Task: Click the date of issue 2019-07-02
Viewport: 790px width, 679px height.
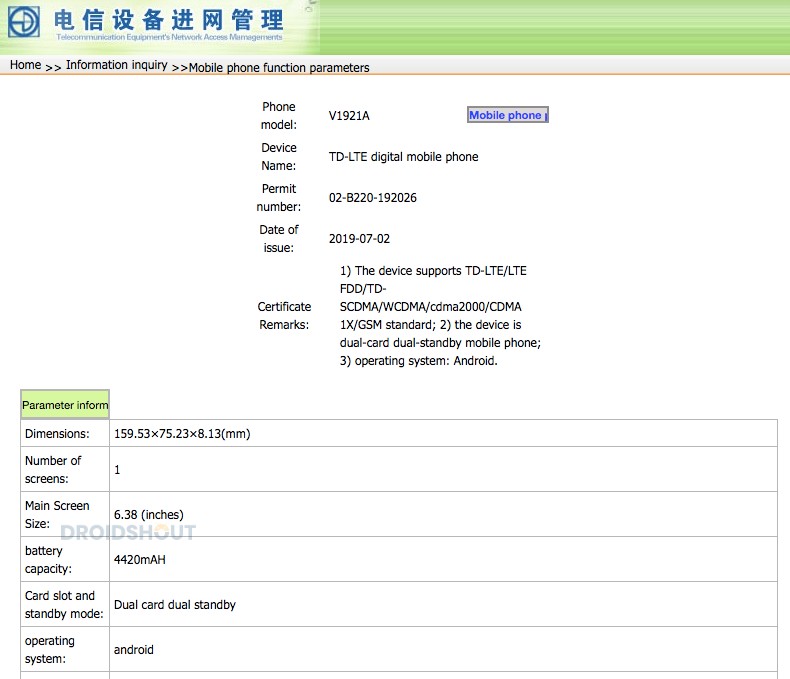Action: click(359, 239)
